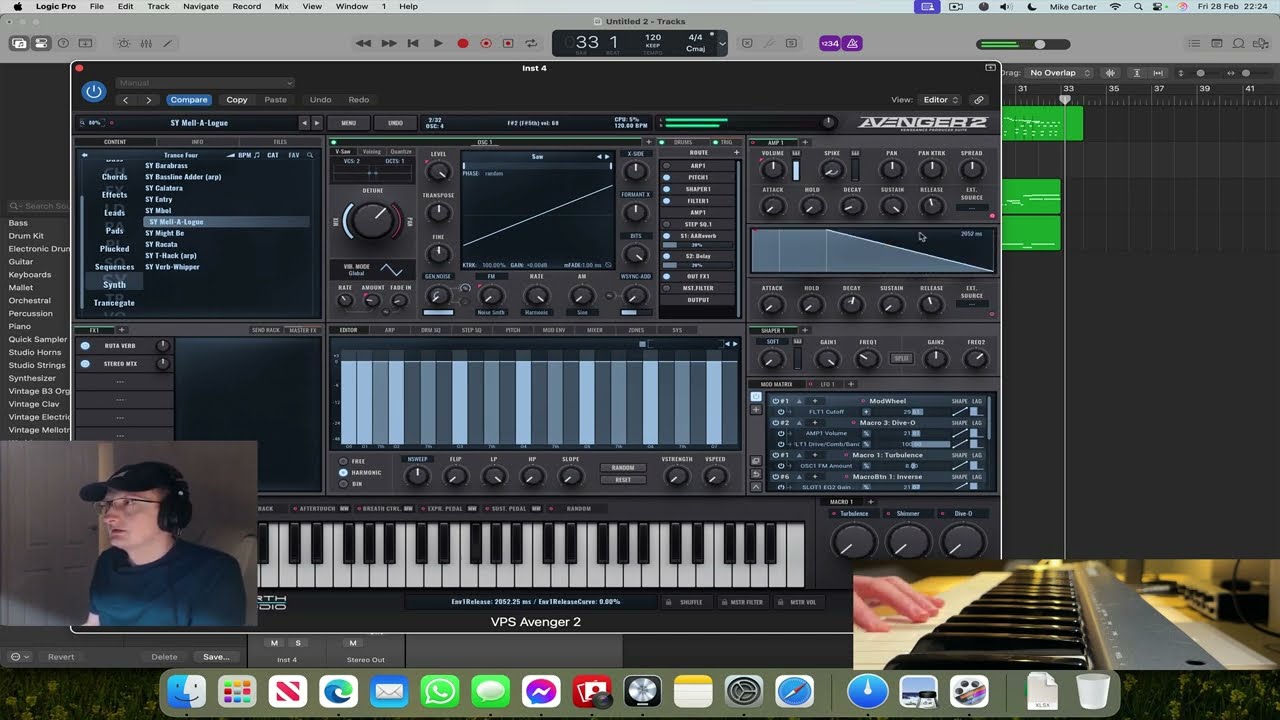Open the Noise Smth noise type selector
1280x720 pixels.
pyautogui.click(x=490, y=312)
